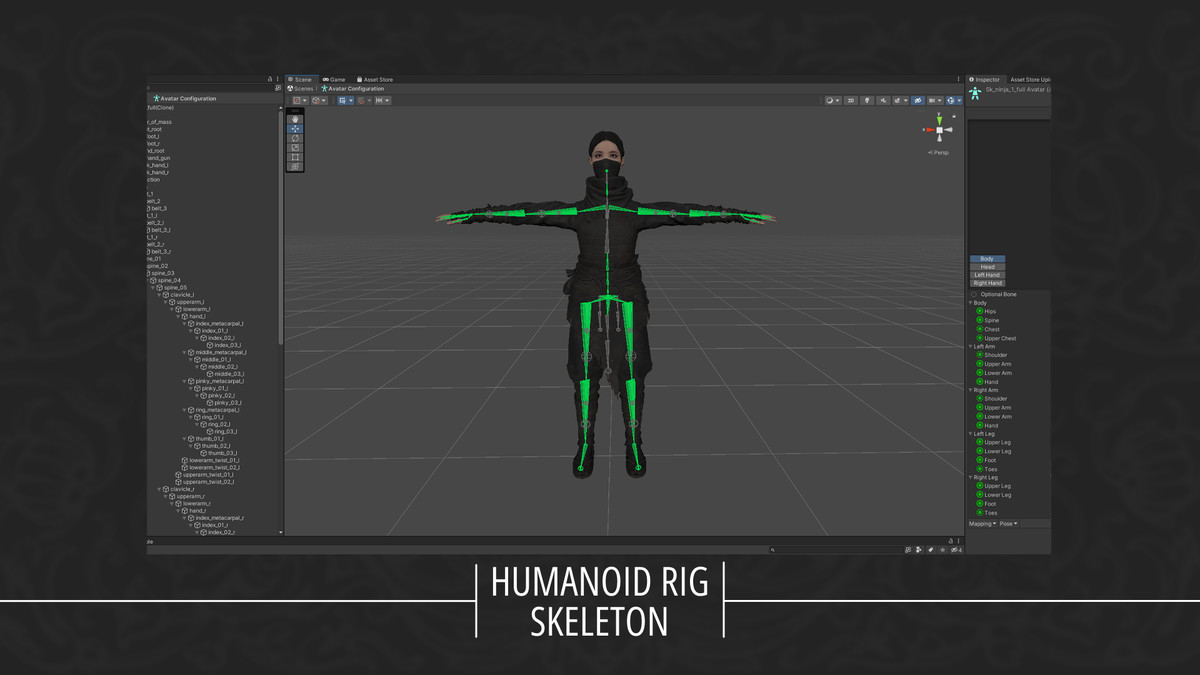Click the hierarchy panel lock icon
Screen dimensions: 1200x675
pyautogui.click(x=269, y=79)
